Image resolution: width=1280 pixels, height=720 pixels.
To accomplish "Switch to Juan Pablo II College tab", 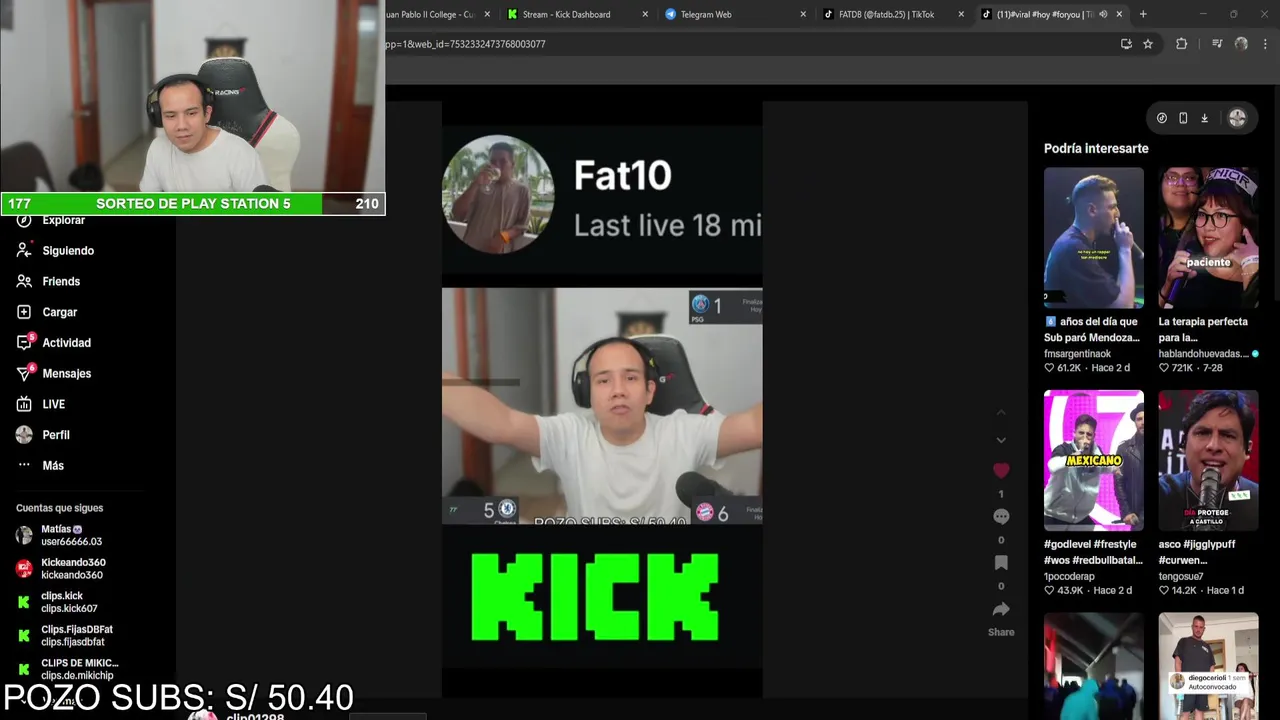I will tap(430, 14).
